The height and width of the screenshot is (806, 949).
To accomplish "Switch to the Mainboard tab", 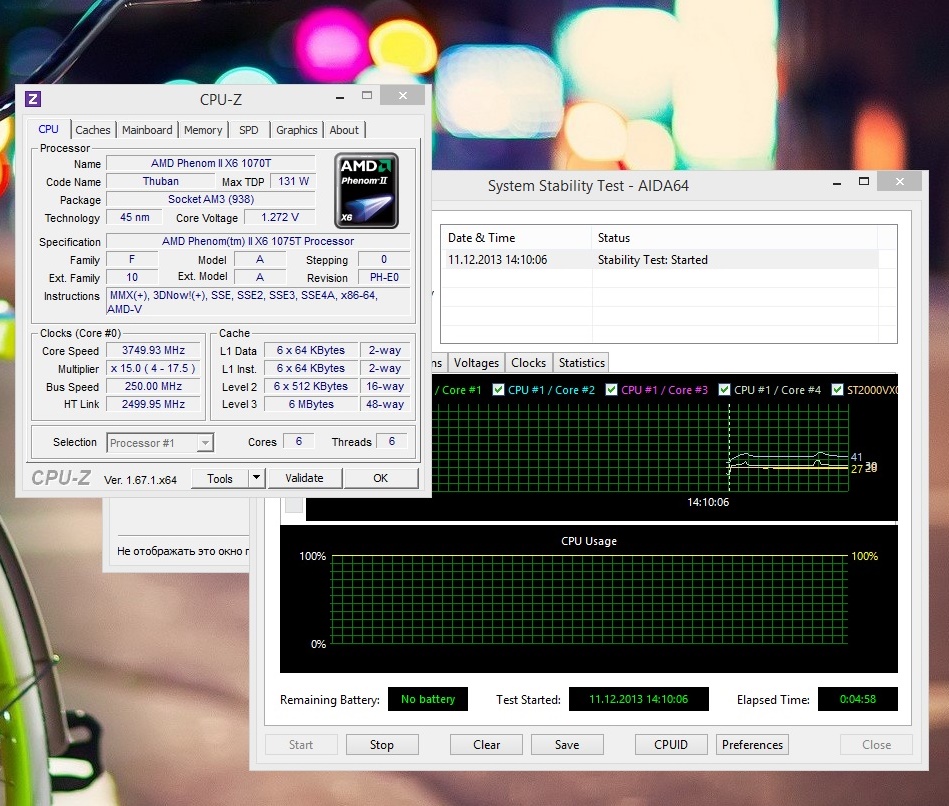I will point(147,130).
